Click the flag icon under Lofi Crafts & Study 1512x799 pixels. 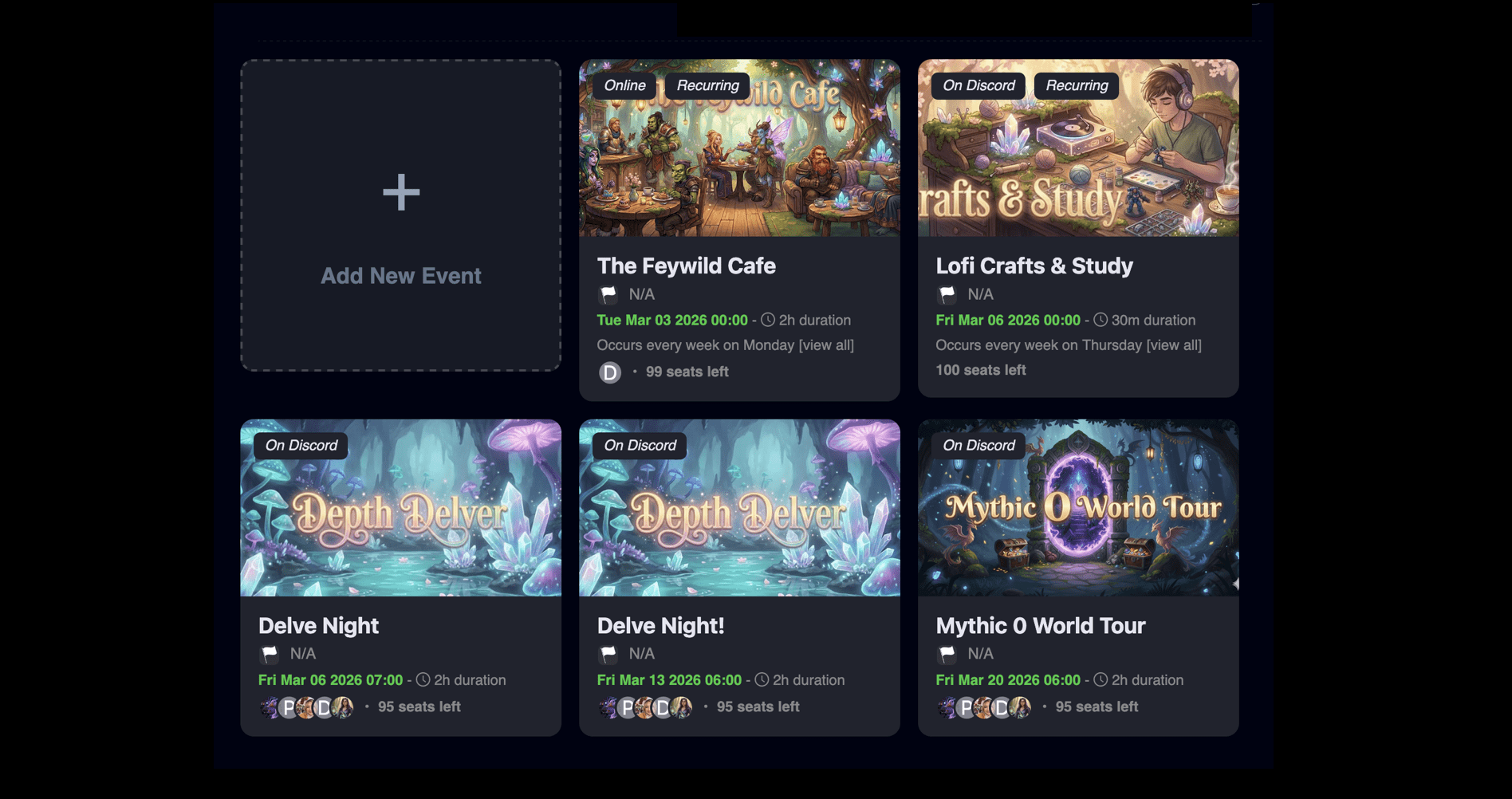(947, 294)
